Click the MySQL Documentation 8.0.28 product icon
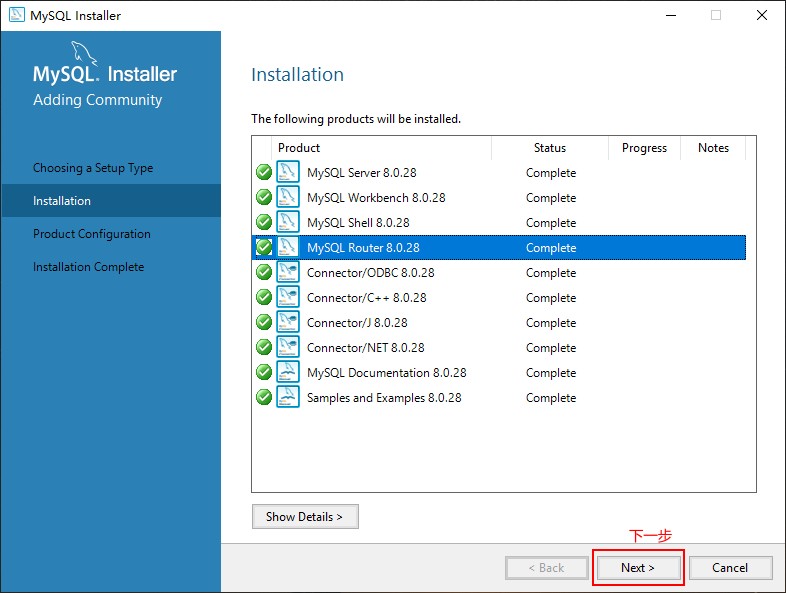786x593 pixels. pos(288,372)
